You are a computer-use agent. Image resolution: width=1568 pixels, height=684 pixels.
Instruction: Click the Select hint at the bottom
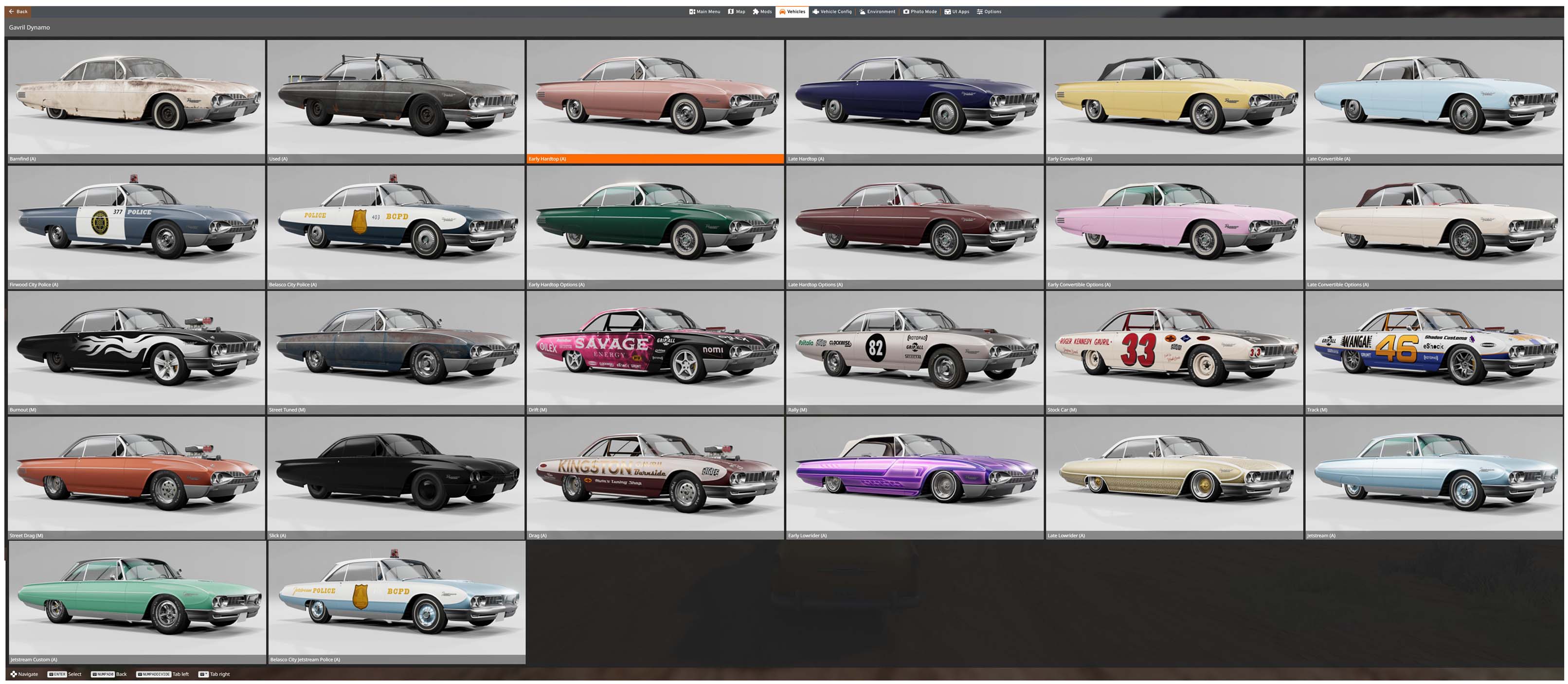(x=65, y=674)
